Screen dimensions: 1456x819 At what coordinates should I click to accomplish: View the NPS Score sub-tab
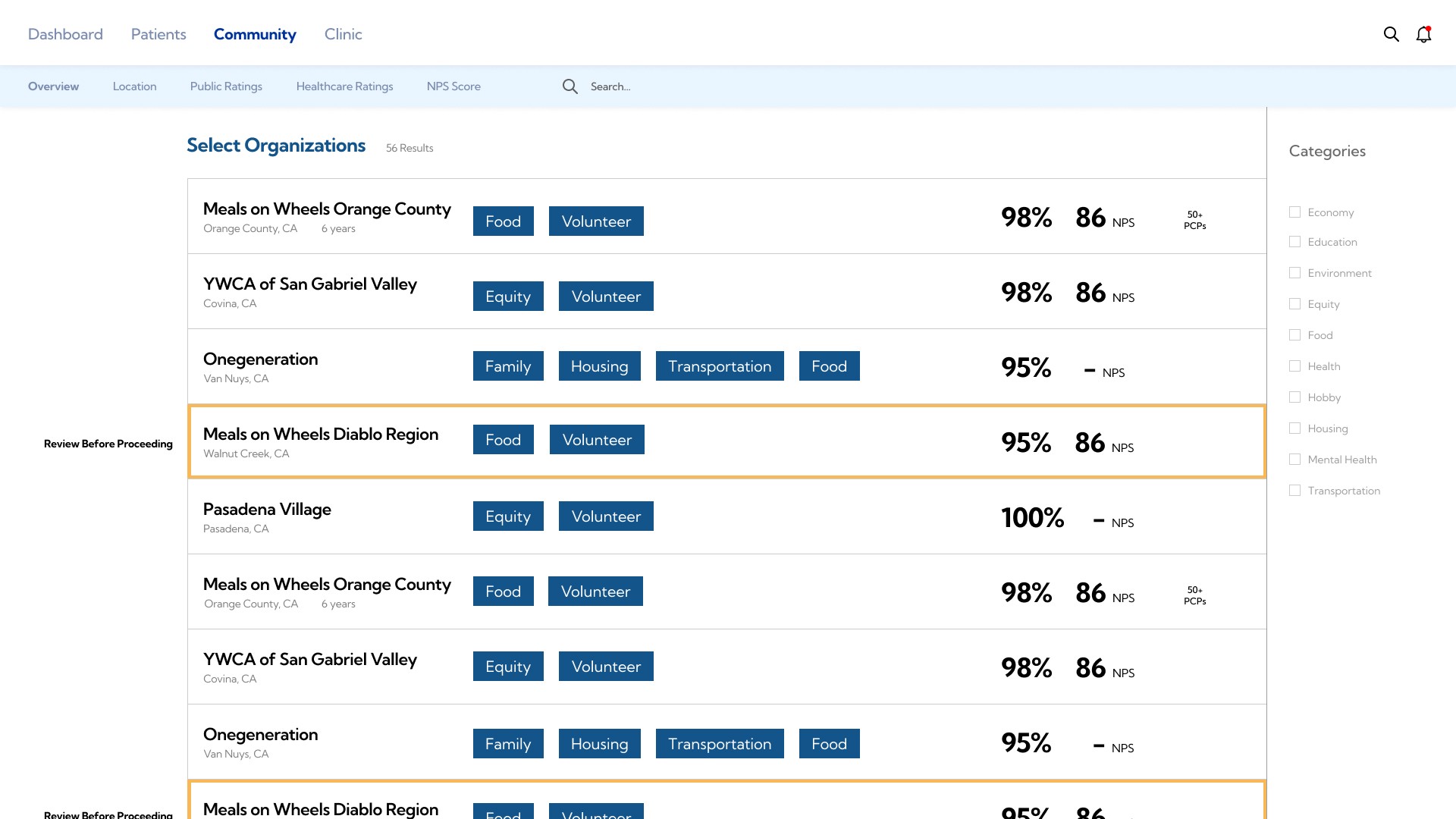pos(453,86)
